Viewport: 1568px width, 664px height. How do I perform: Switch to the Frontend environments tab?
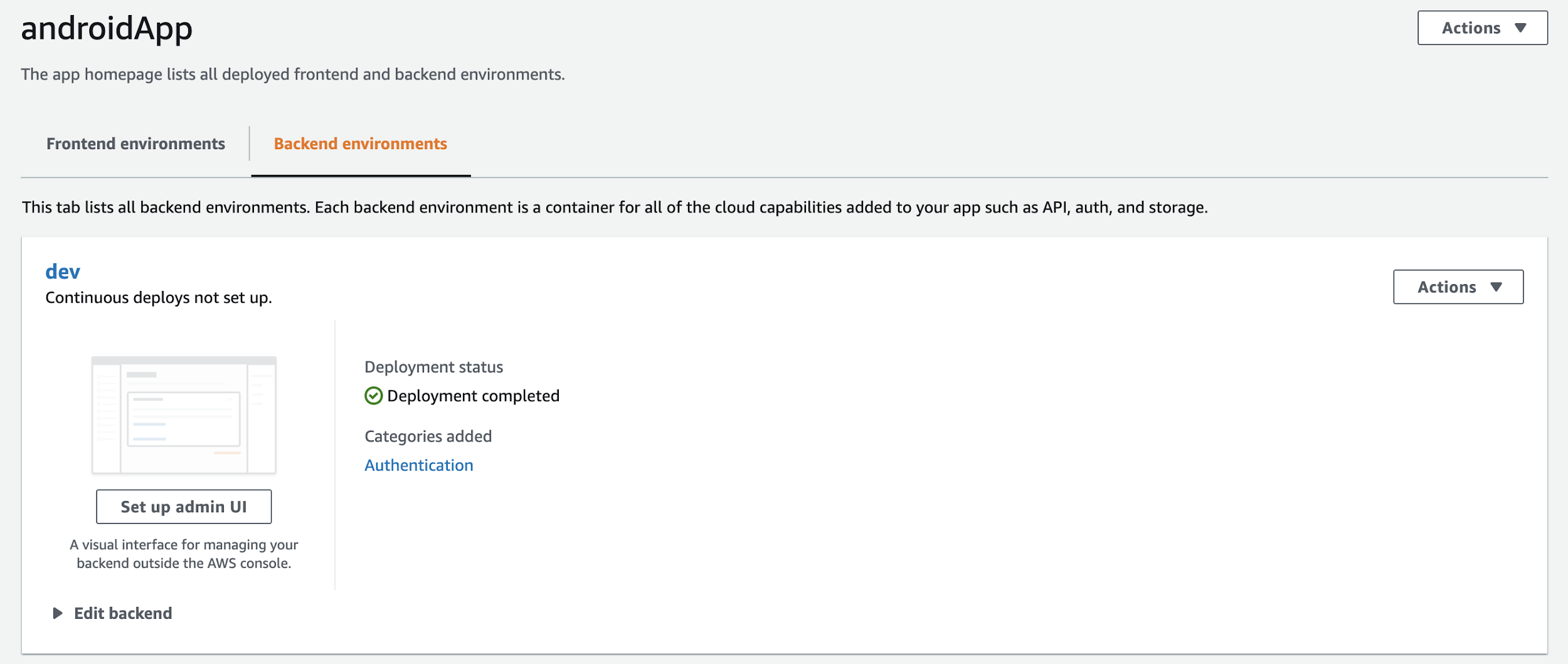(x=135, y=144)
